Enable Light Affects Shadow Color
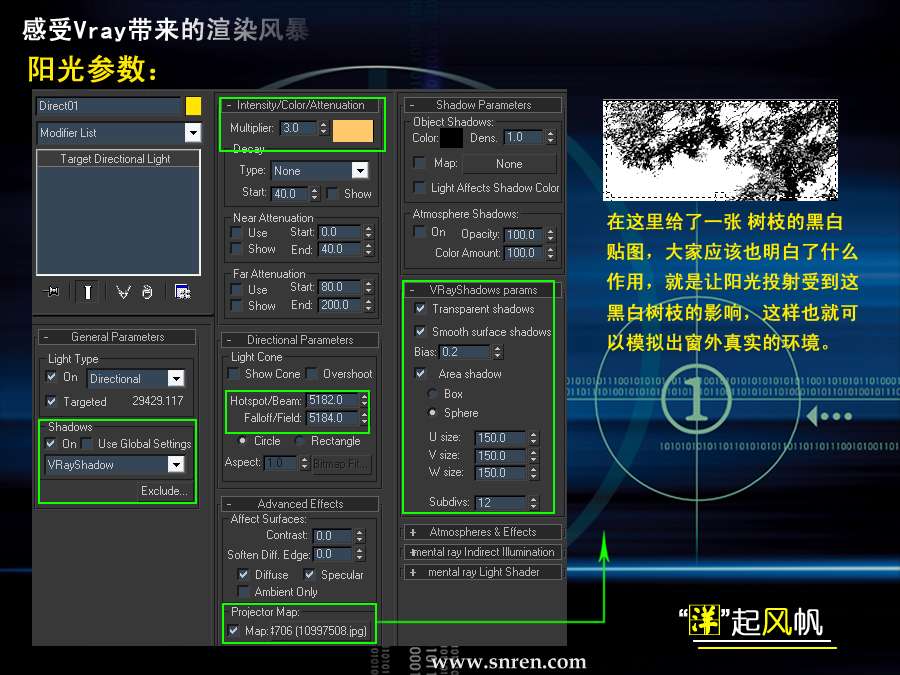This screenshot has height=675, width=900. coord(420,188)
